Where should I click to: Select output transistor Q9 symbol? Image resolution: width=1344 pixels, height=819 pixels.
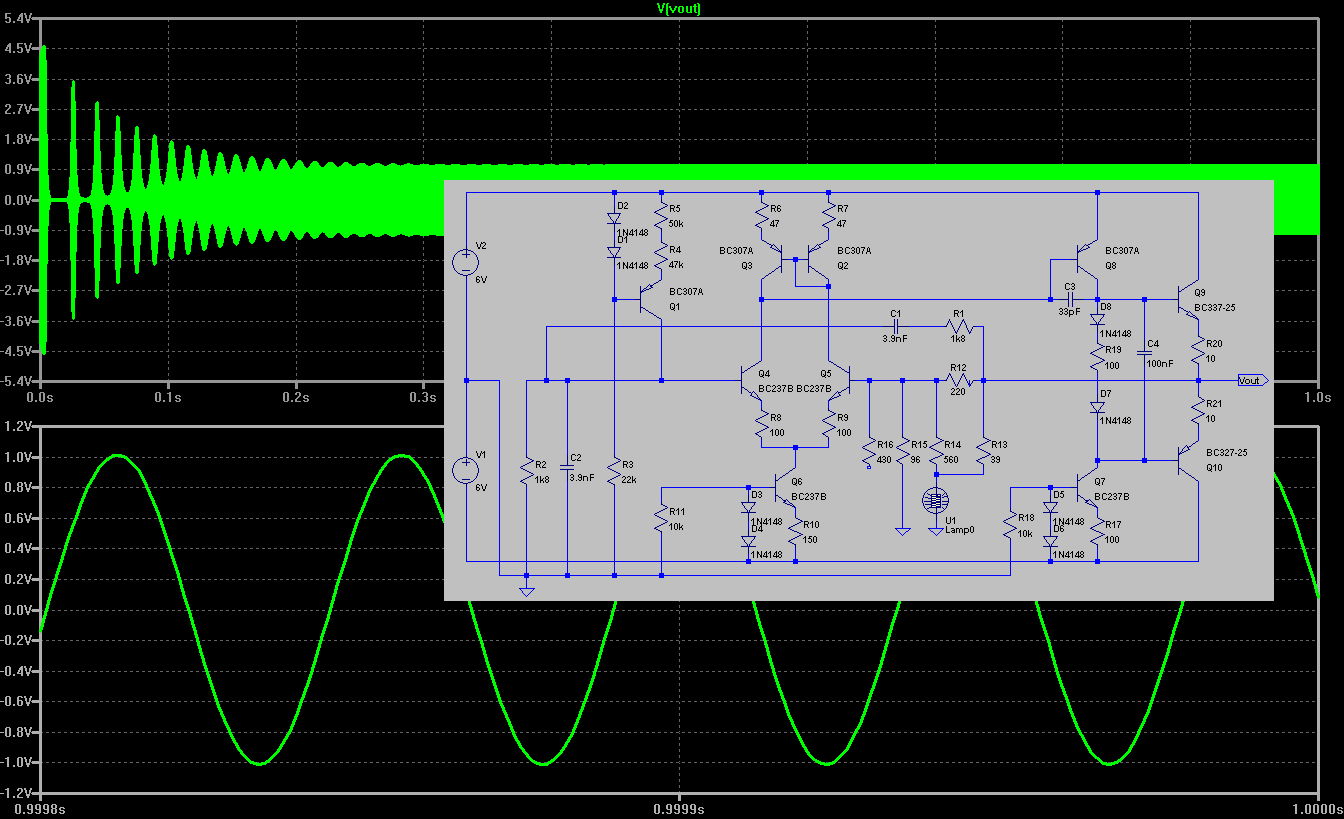pyautogui.click(x=1187, y=300)
